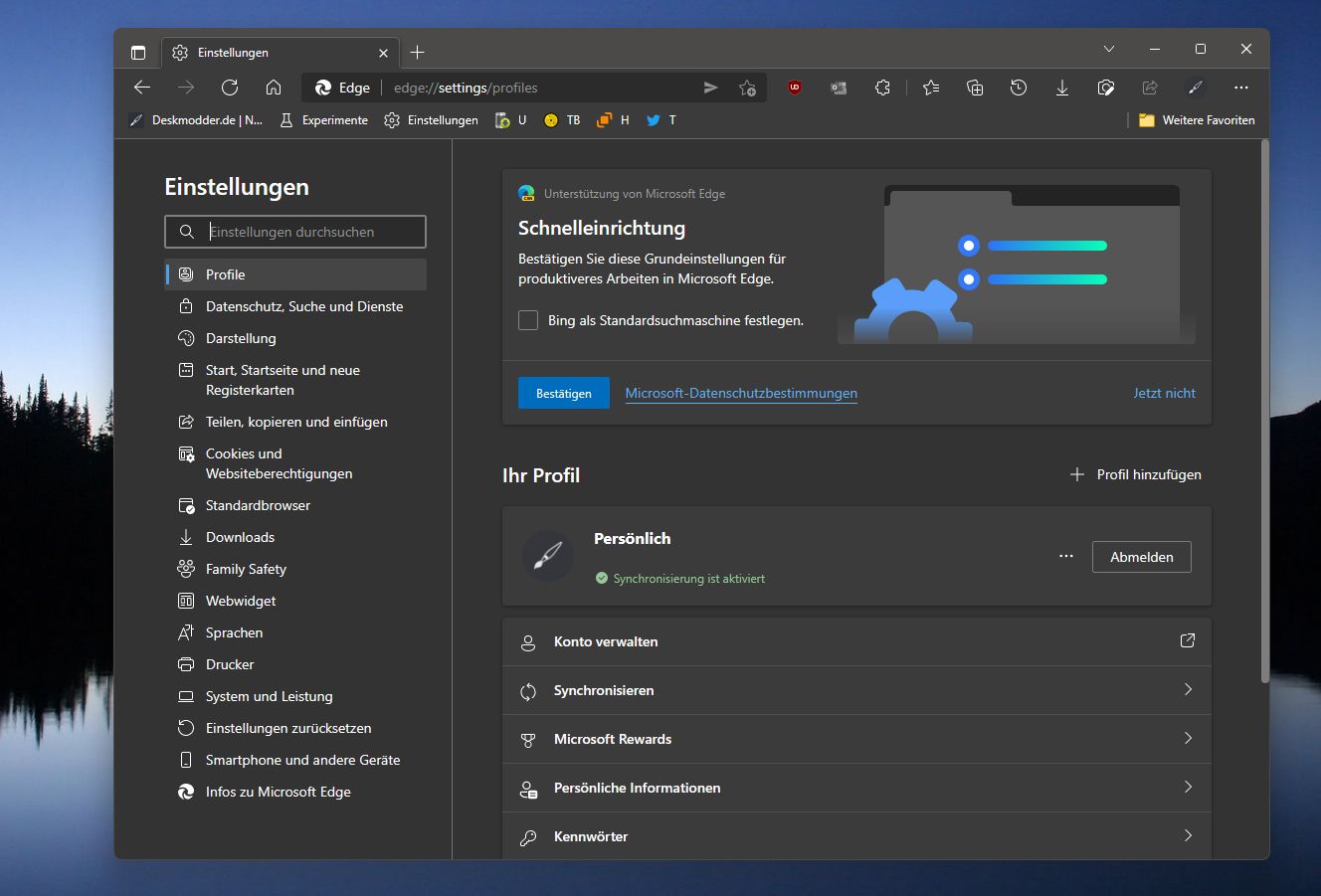Open the profile avatar in toolbar
Screen dimensions: 1321x896
[x=1196, y=88]
